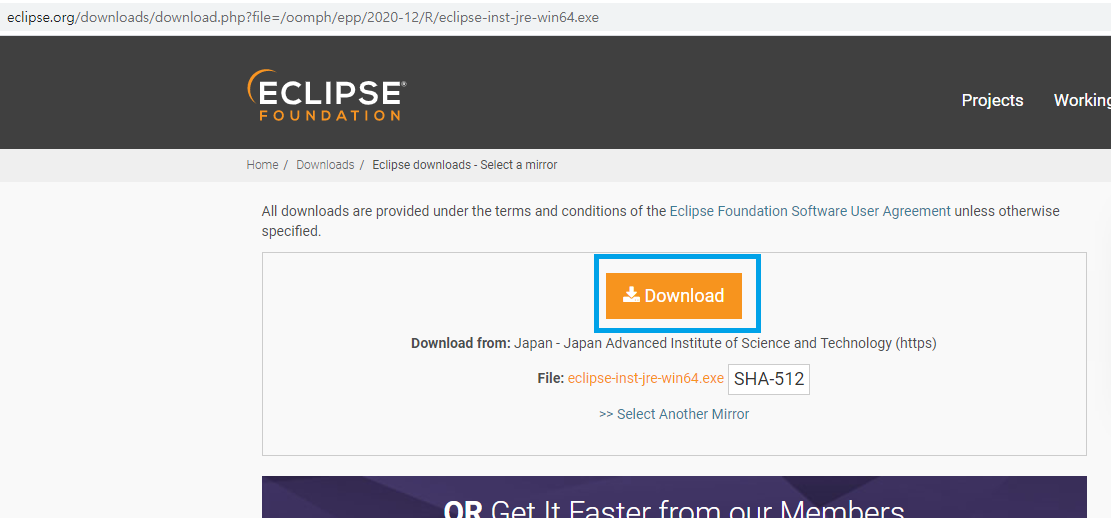Image resolution: width=1111 pixels, height=518 pixels.
Task: Click the eclipse-inst-jre-win64.exe file link
Action: click(x=645, y=378)
